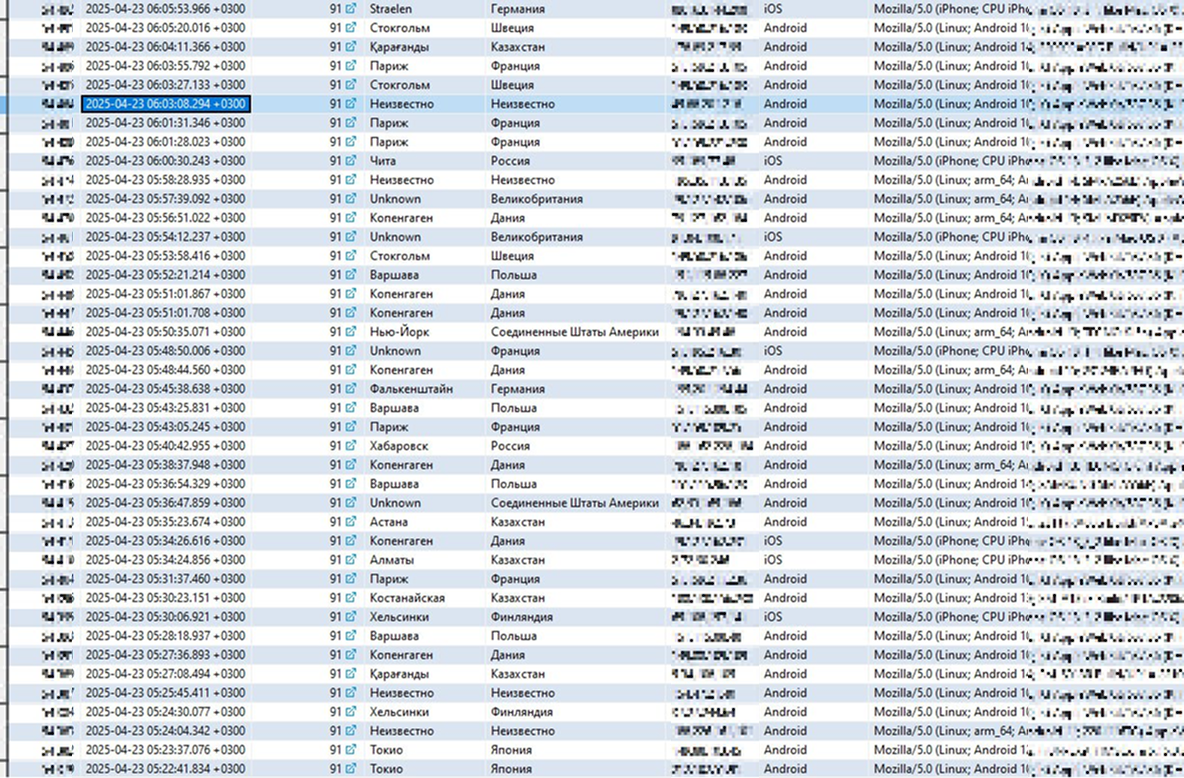Click the link icon in the 05:25:45.411 row

pyautogui.click(x=351, y=693)
